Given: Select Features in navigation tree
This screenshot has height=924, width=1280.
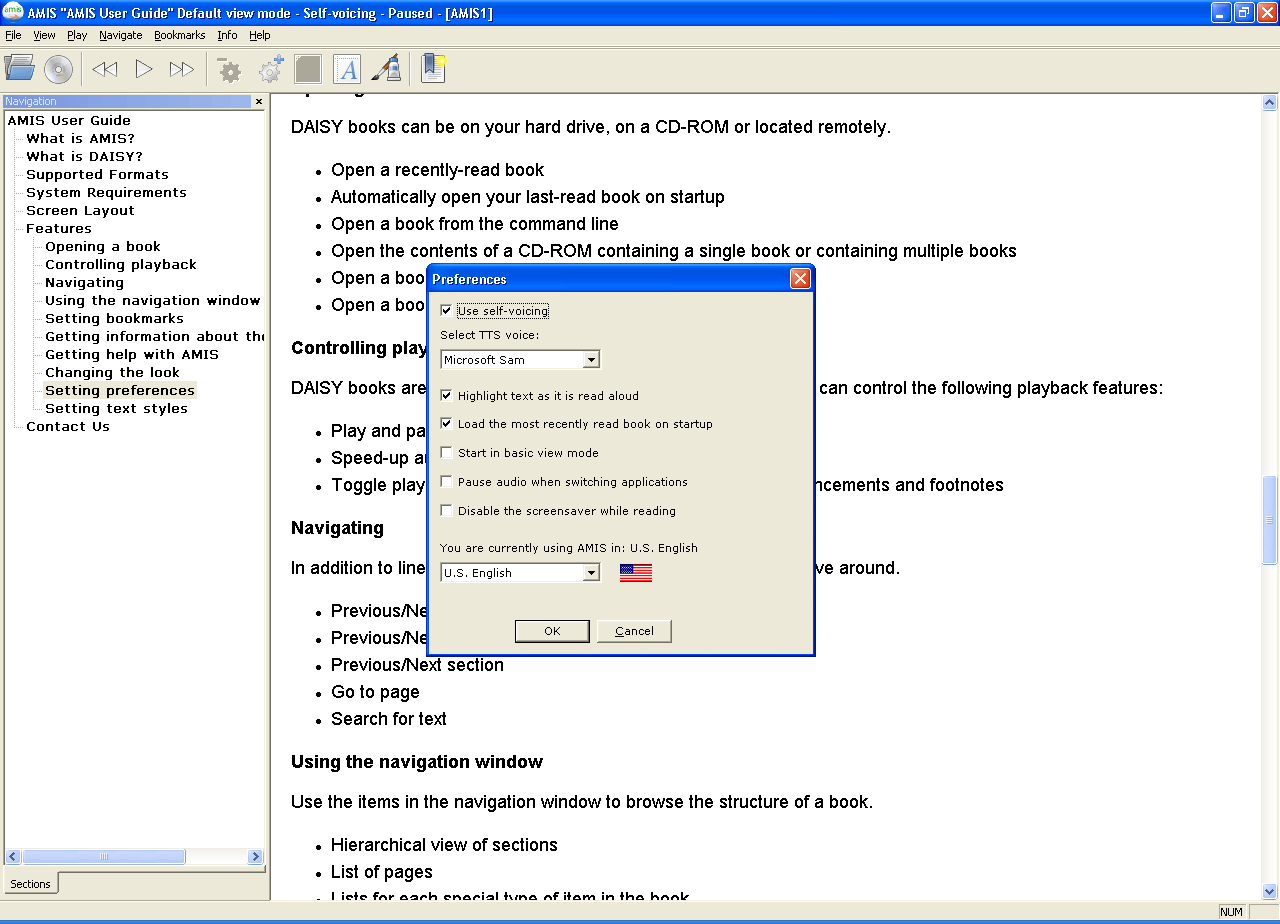Looking at the screenshot, I should pyautogui.click(x=59, y=228).
